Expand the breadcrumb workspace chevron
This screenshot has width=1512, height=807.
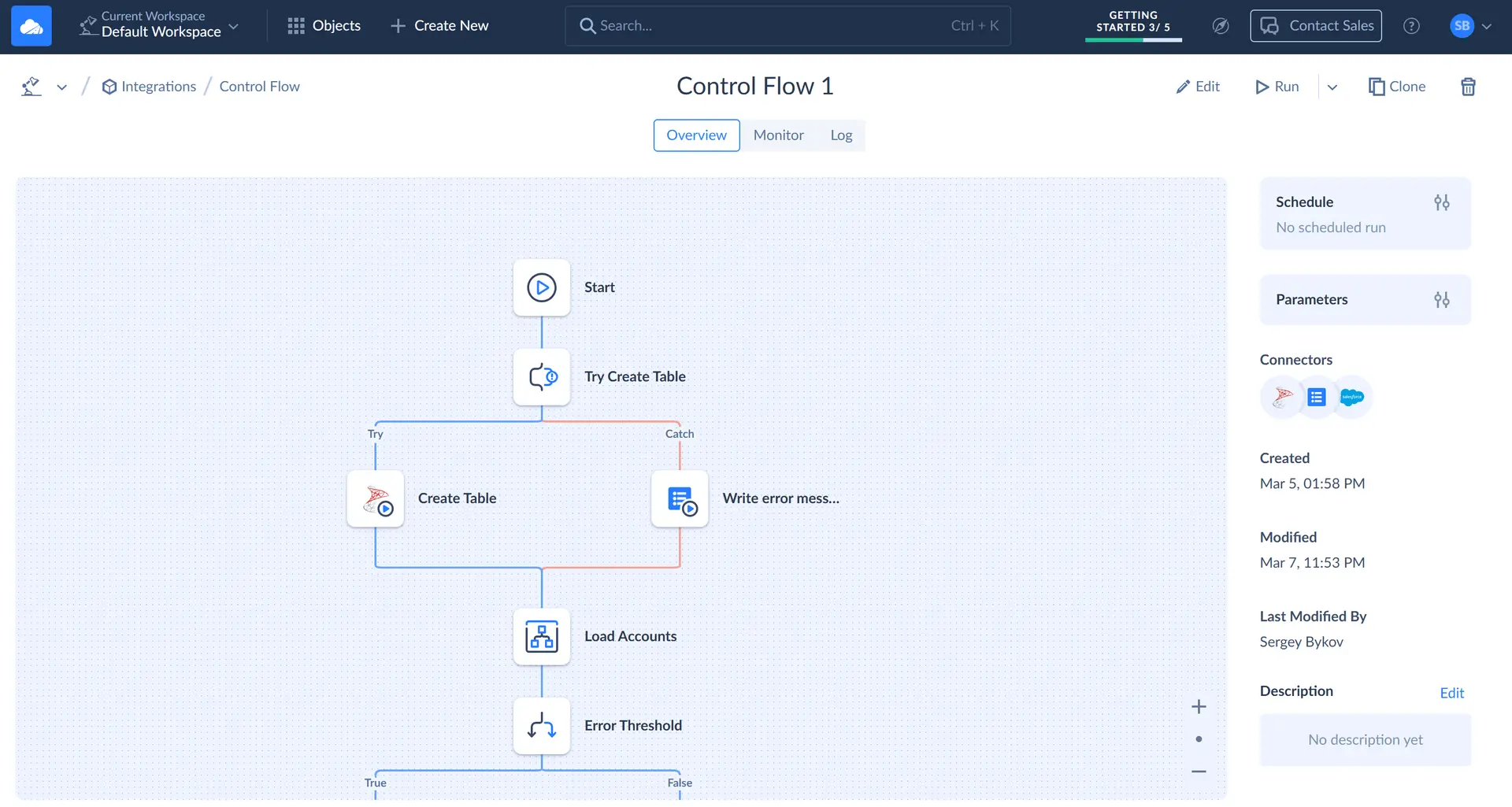(x=61, y=87)
